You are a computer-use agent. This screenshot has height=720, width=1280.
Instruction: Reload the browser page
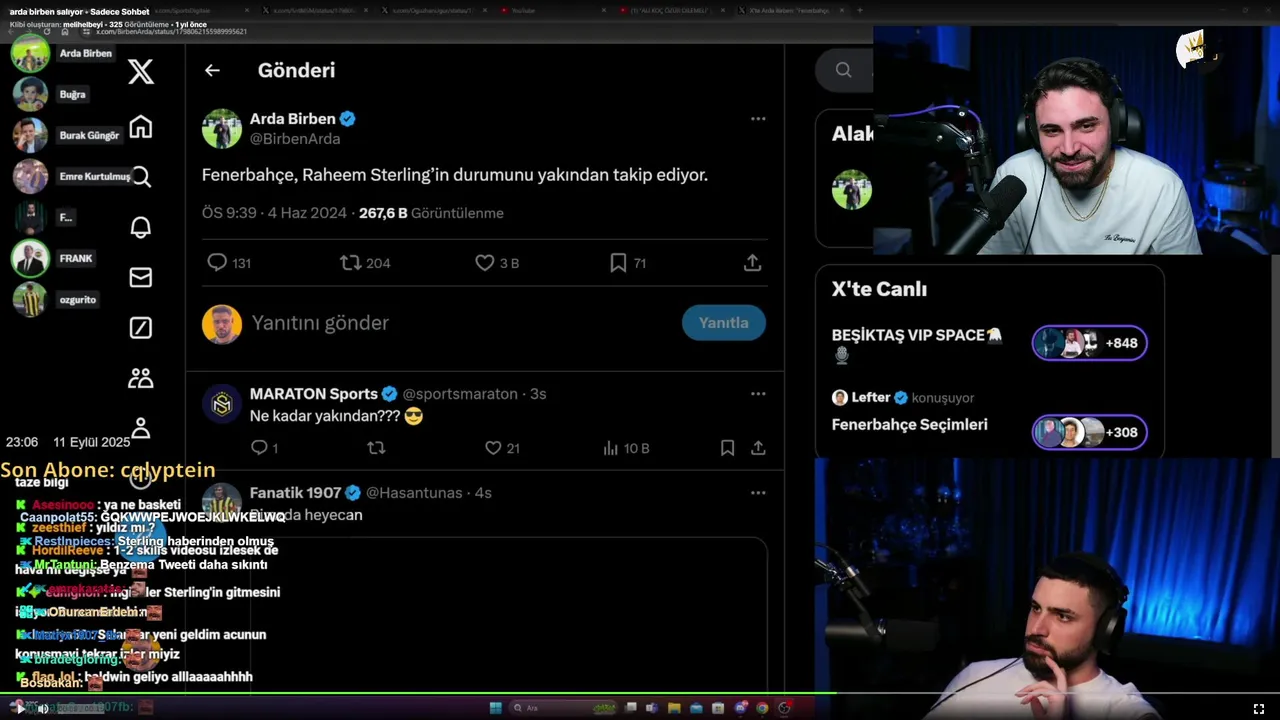click(47, 32)
